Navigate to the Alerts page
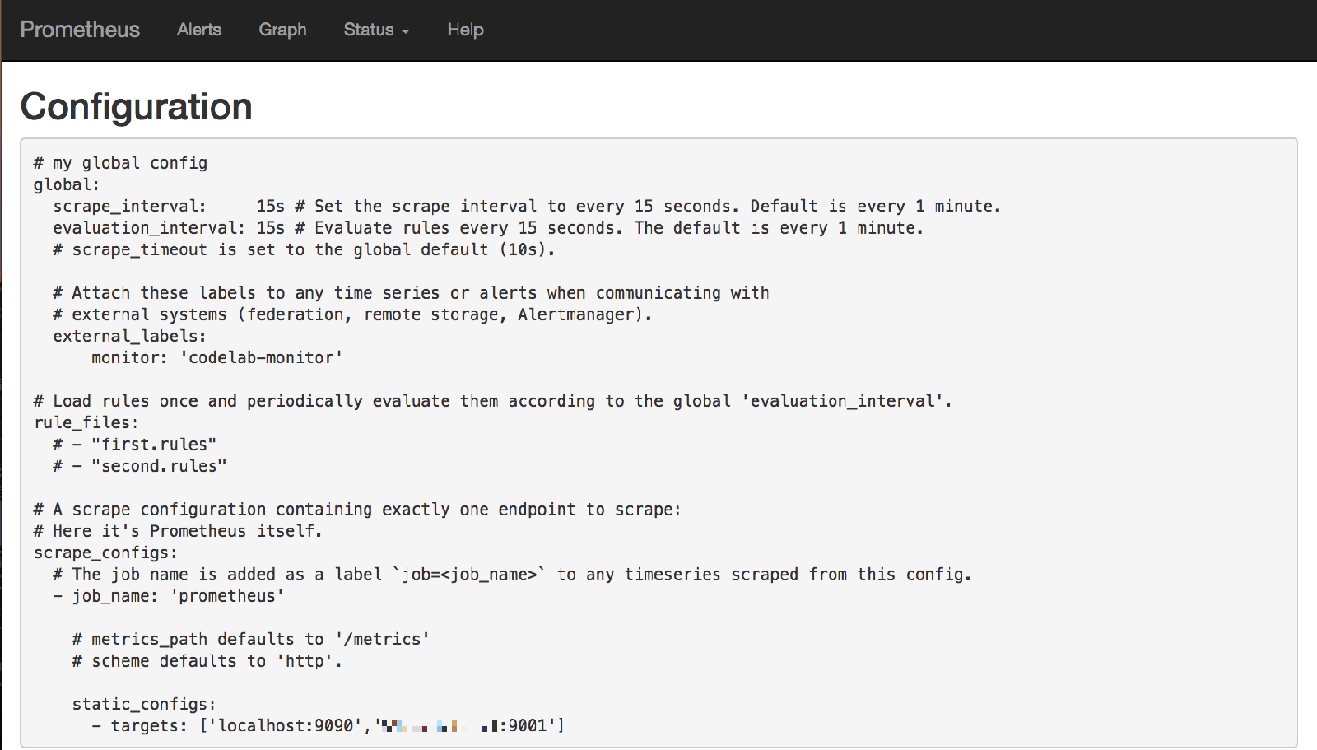Image resolution: width=1317 pixels, height=750 pixels. (199, 30)
